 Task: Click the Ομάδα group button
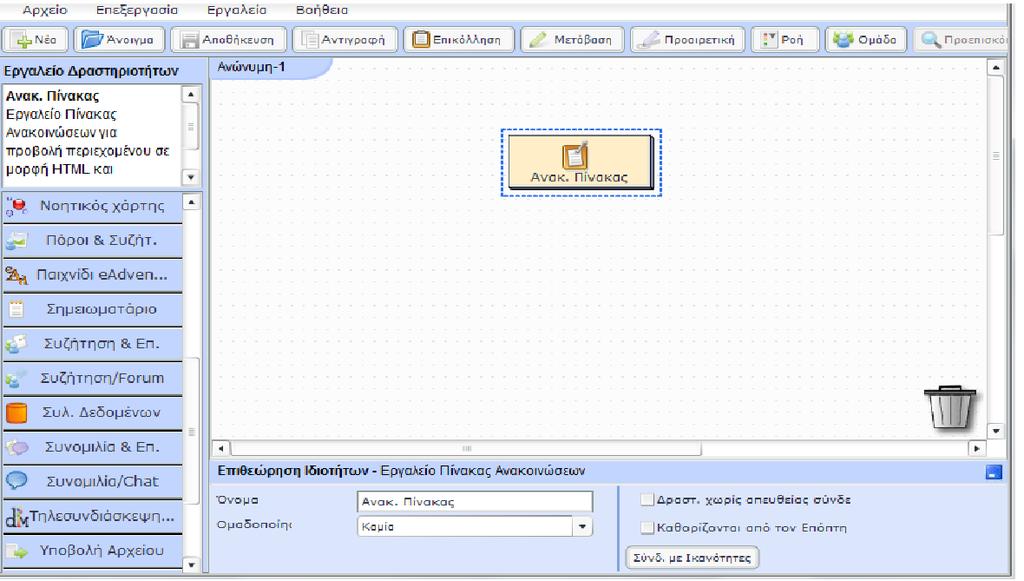point(865,40)
